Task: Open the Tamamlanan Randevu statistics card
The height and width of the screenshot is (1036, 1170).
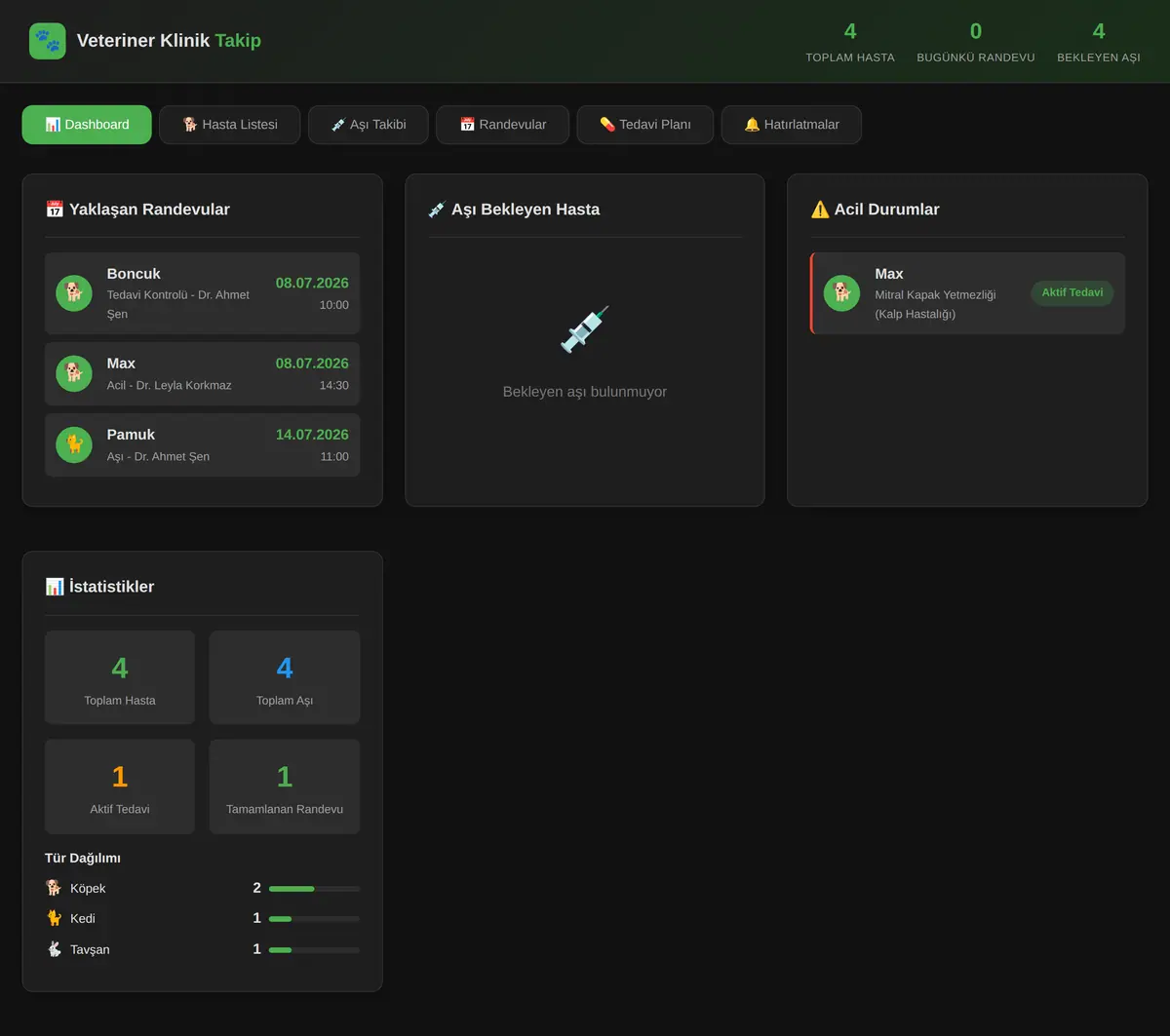Action: pos(285,787)
